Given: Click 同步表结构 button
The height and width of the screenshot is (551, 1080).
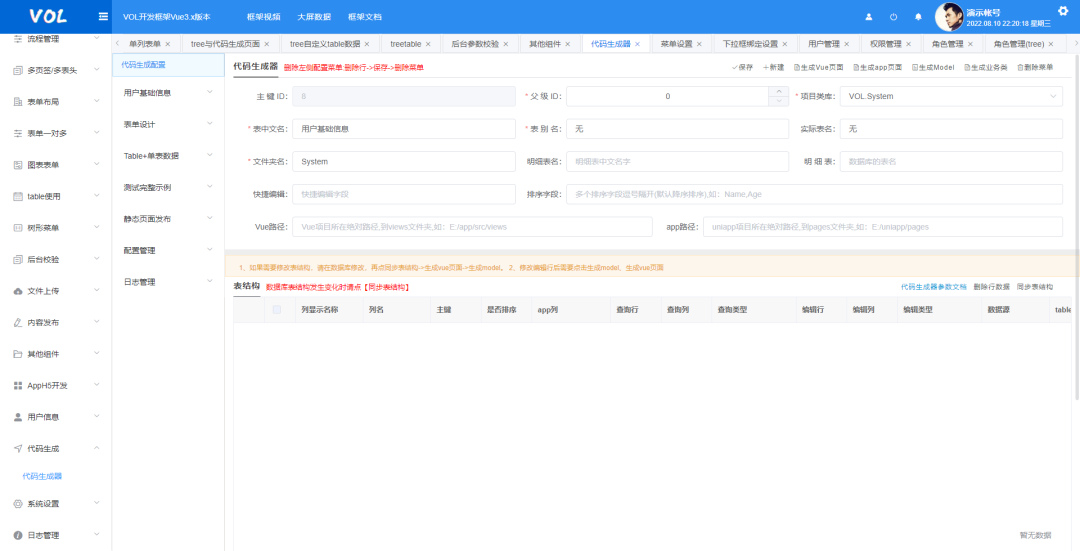Looking at the screenshot, I should point(1035,287).
